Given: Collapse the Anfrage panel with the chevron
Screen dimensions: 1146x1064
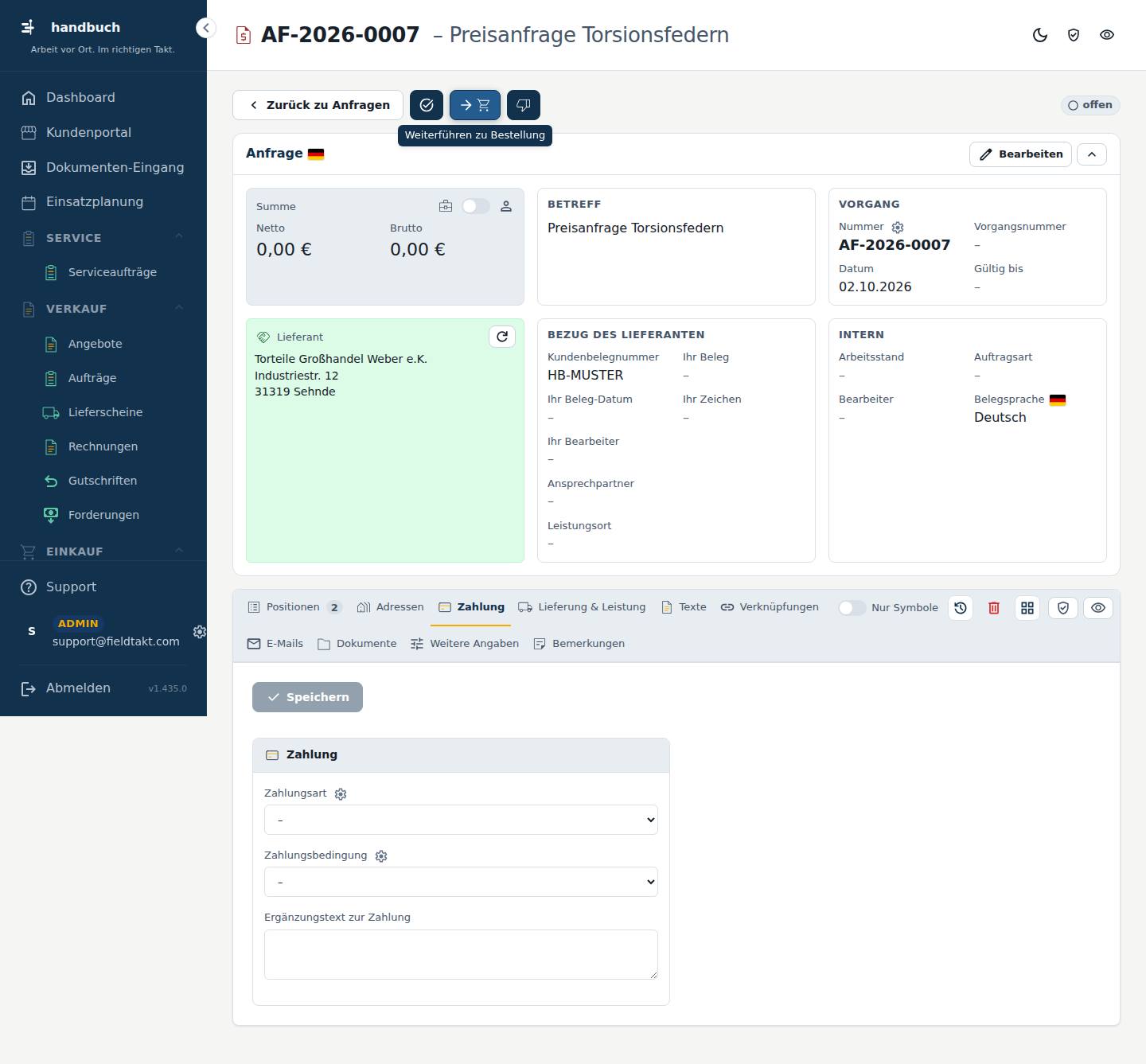Looking at the screenshot, I should tap(1092, 154).
